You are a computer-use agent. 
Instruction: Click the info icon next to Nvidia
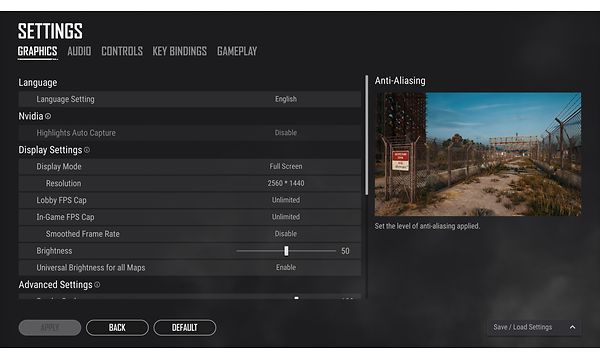[x=48, y=116]
